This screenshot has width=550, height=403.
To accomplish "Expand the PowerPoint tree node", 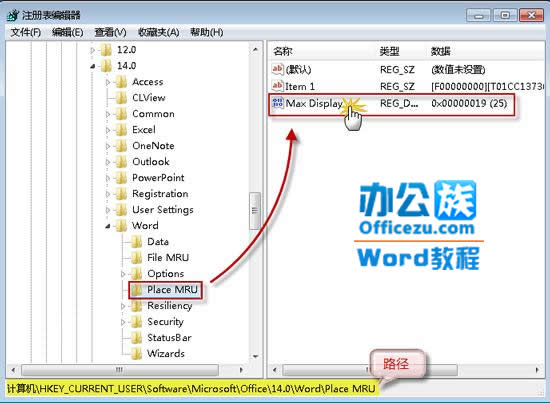I will pos(108,178).
